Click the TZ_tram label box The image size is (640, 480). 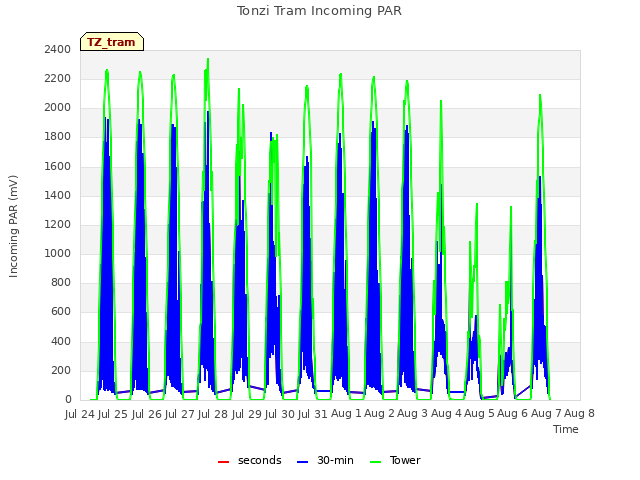pos(112,42)
